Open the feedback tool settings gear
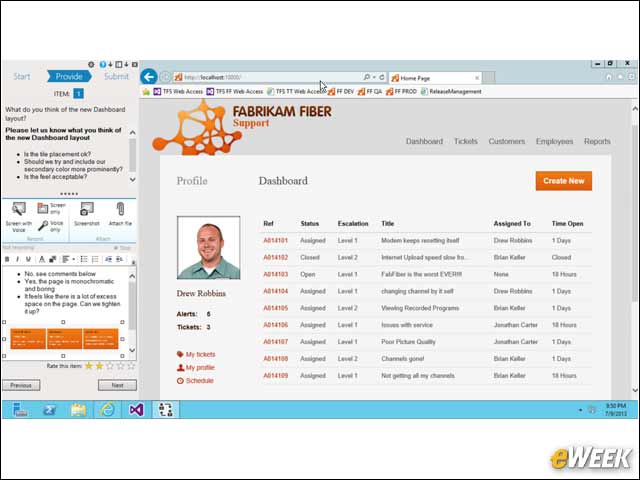Viewport: 640px width, 480px height. tap(91, 64)
